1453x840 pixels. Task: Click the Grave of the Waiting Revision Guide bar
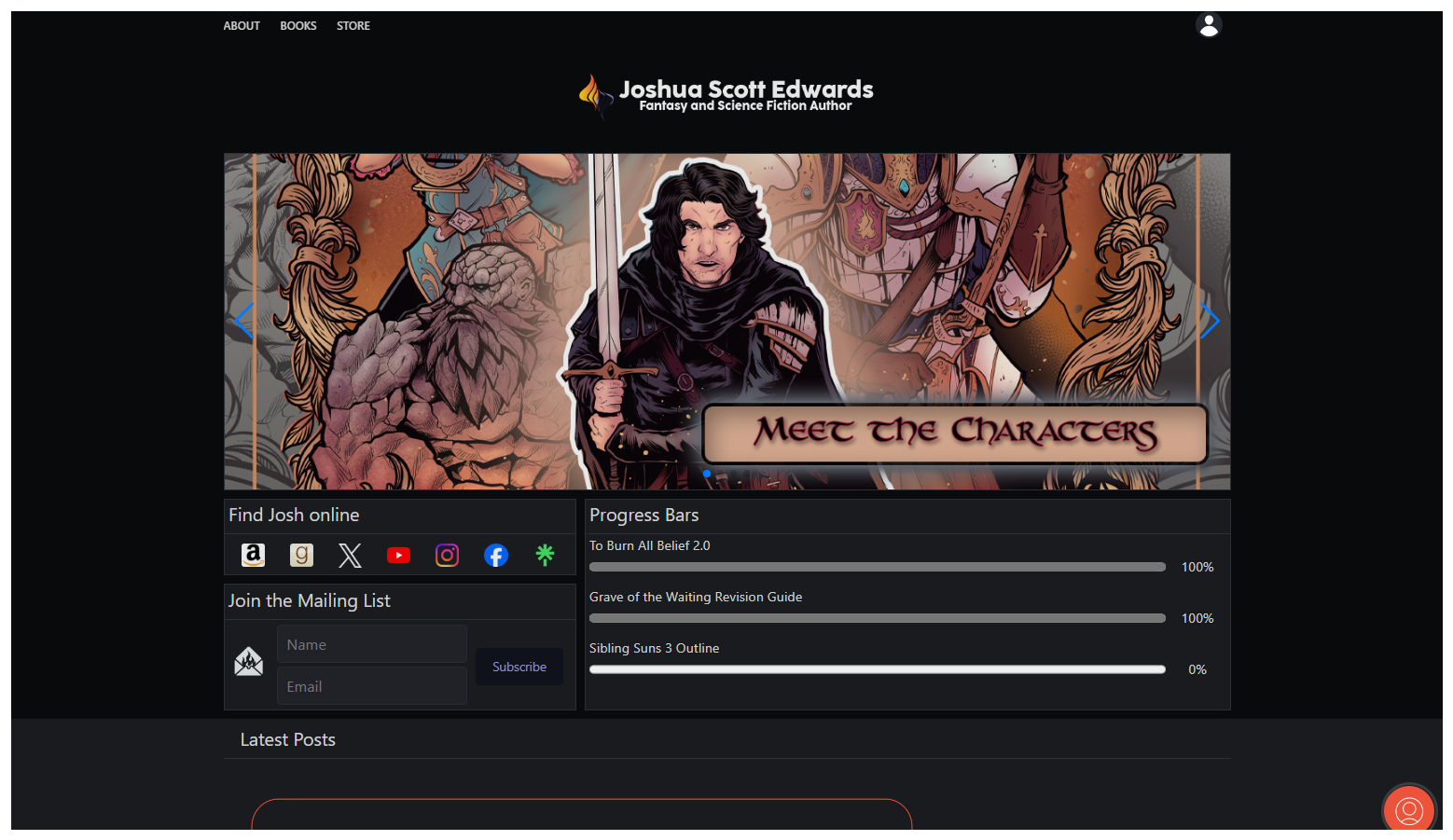[x=878, y=618]
